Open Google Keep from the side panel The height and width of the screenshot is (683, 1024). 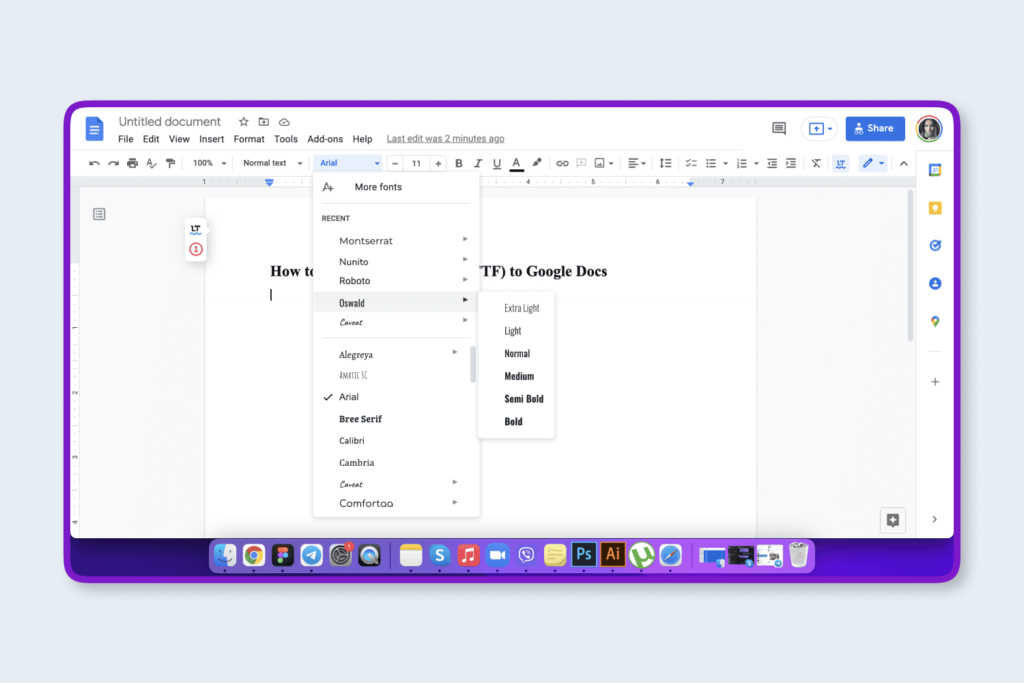(934, 208)
